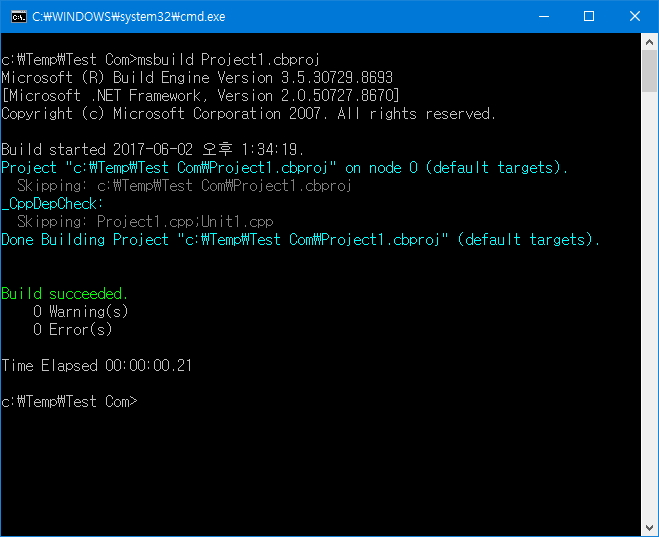659x537 pixels.
Task: Click the 'Build started 2017-06-02' line
Action: click(x=152, y=150)
